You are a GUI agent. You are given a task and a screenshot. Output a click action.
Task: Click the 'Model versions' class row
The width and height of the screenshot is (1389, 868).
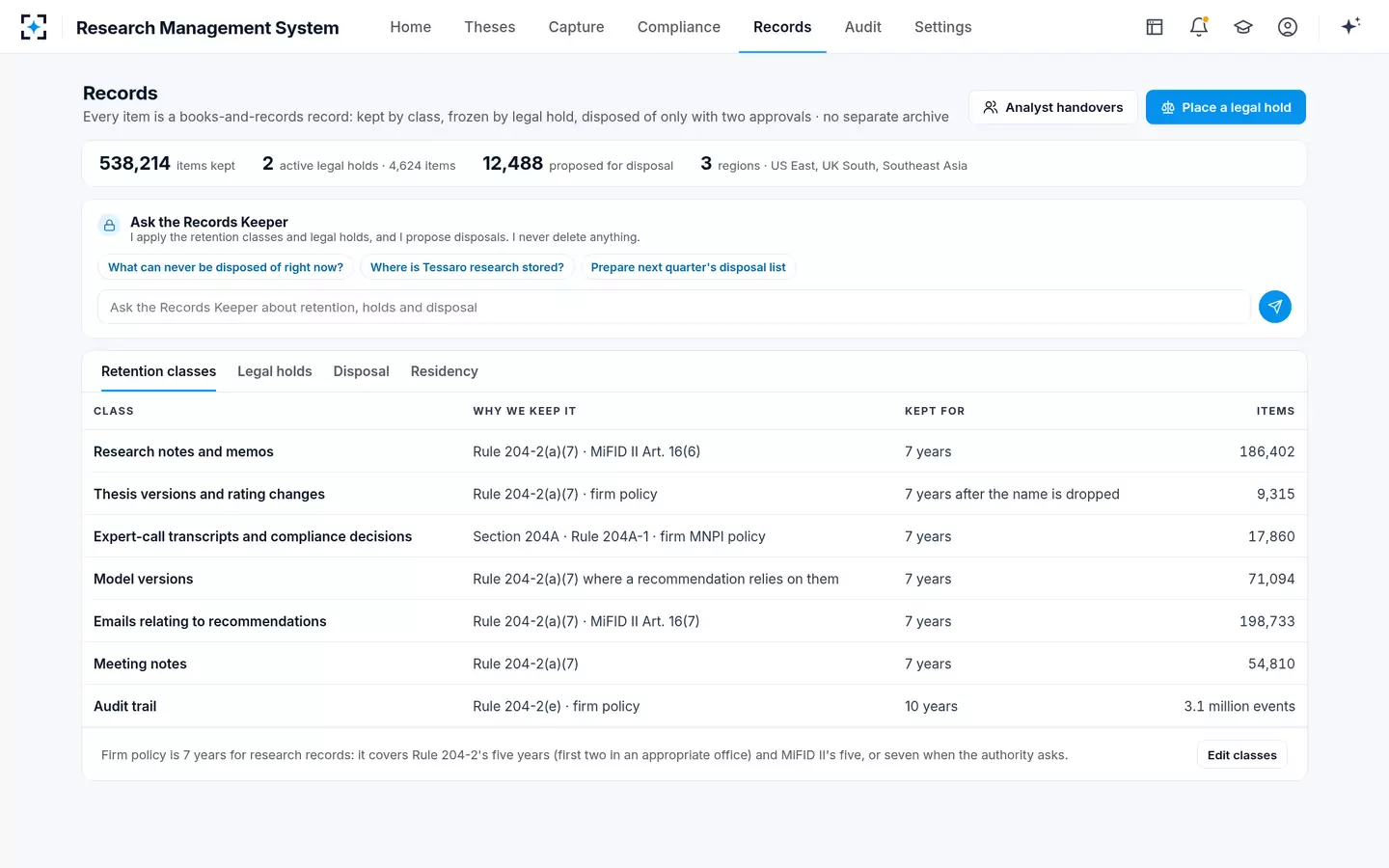point(694,579)
